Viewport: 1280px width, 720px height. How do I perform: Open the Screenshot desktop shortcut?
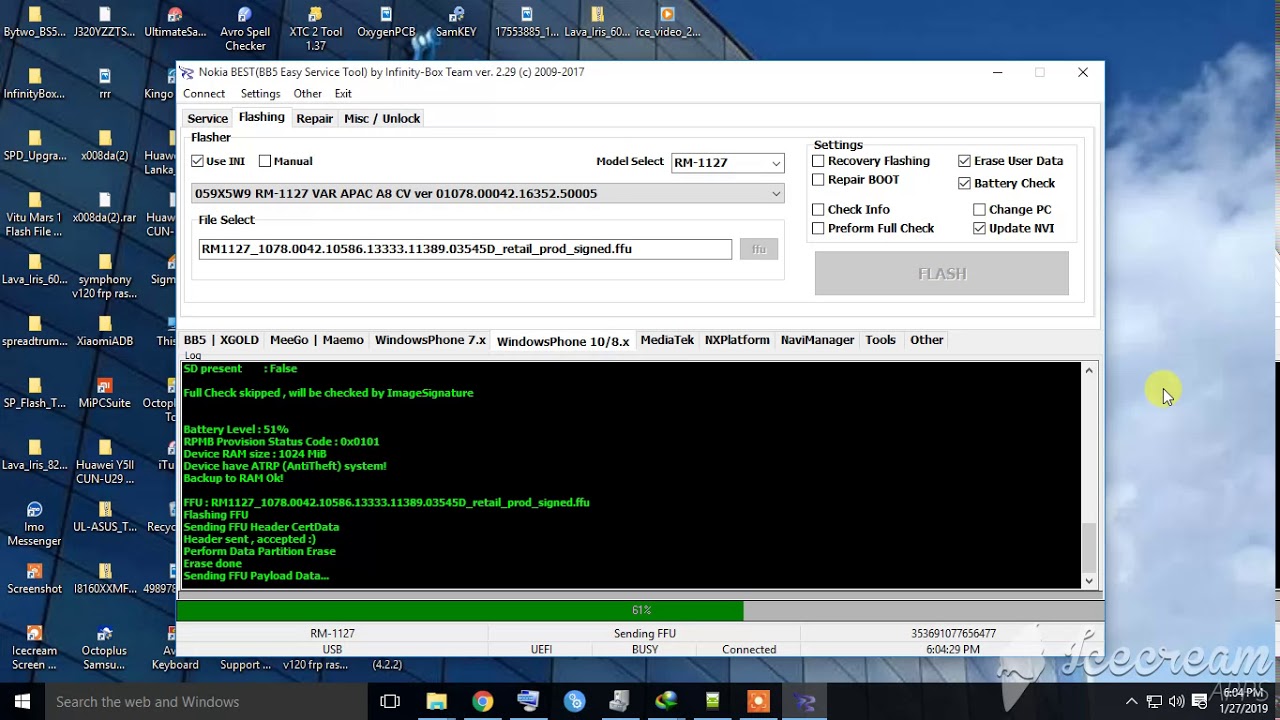[x=34, y=580]
